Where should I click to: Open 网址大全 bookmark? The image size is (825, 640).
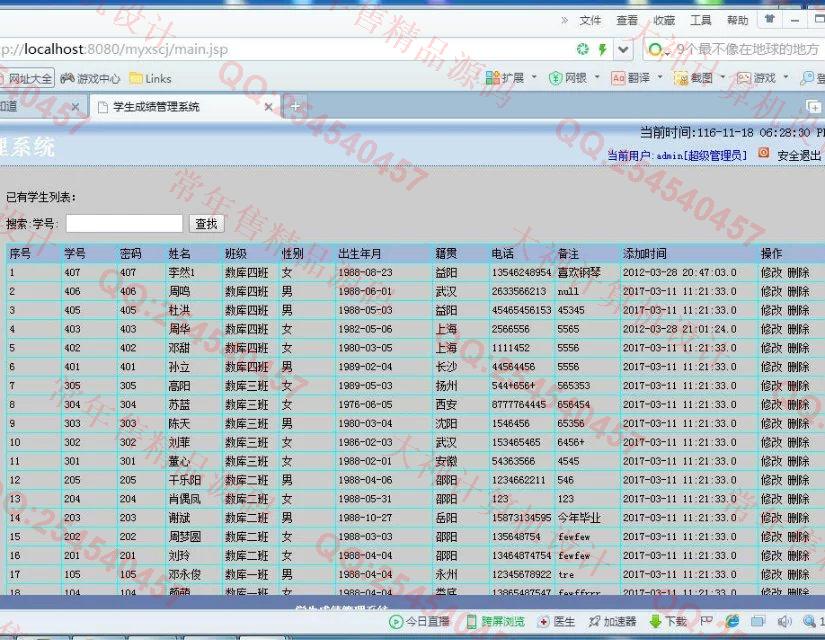(29, 78)
